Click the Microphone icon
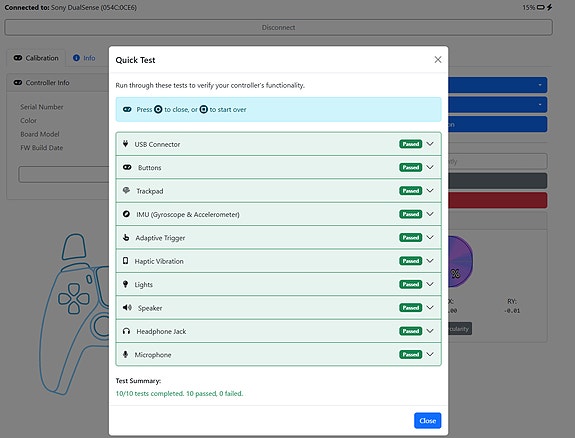This screenshot has height=438, width=575. pos(125,354)
